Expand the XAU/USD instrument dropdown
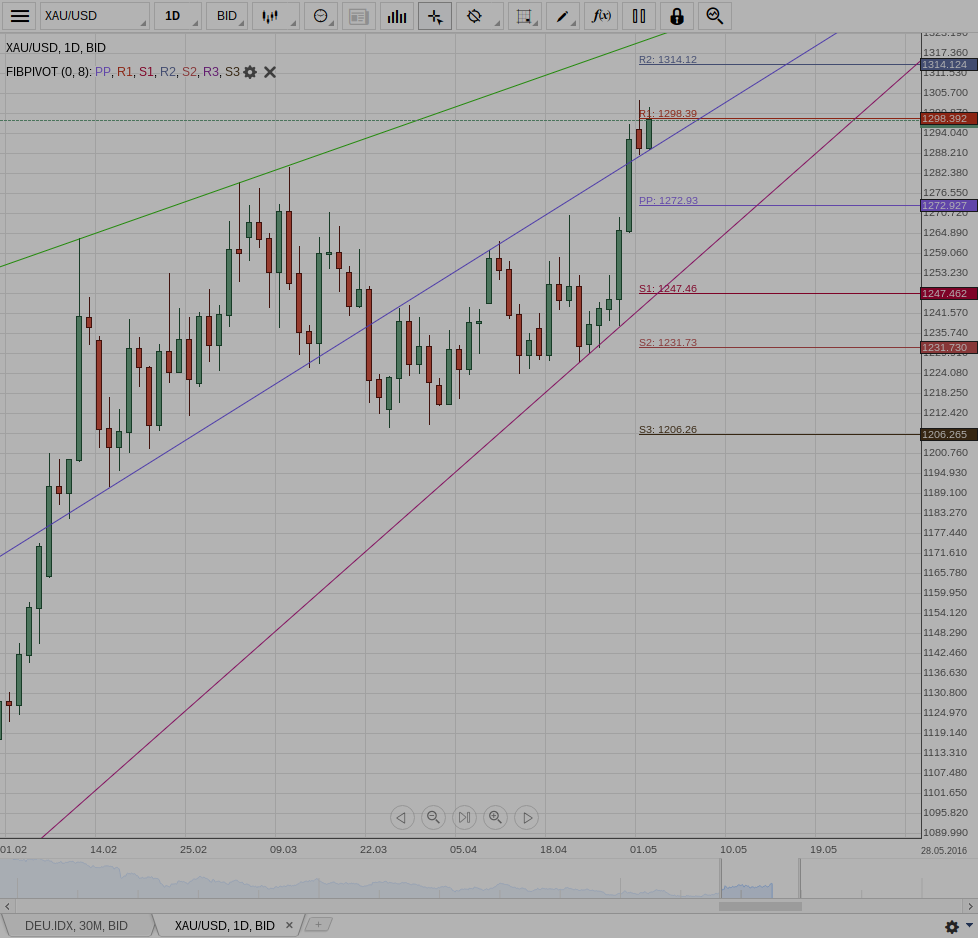Screen dimensions: 978x938 pos(95,16)
